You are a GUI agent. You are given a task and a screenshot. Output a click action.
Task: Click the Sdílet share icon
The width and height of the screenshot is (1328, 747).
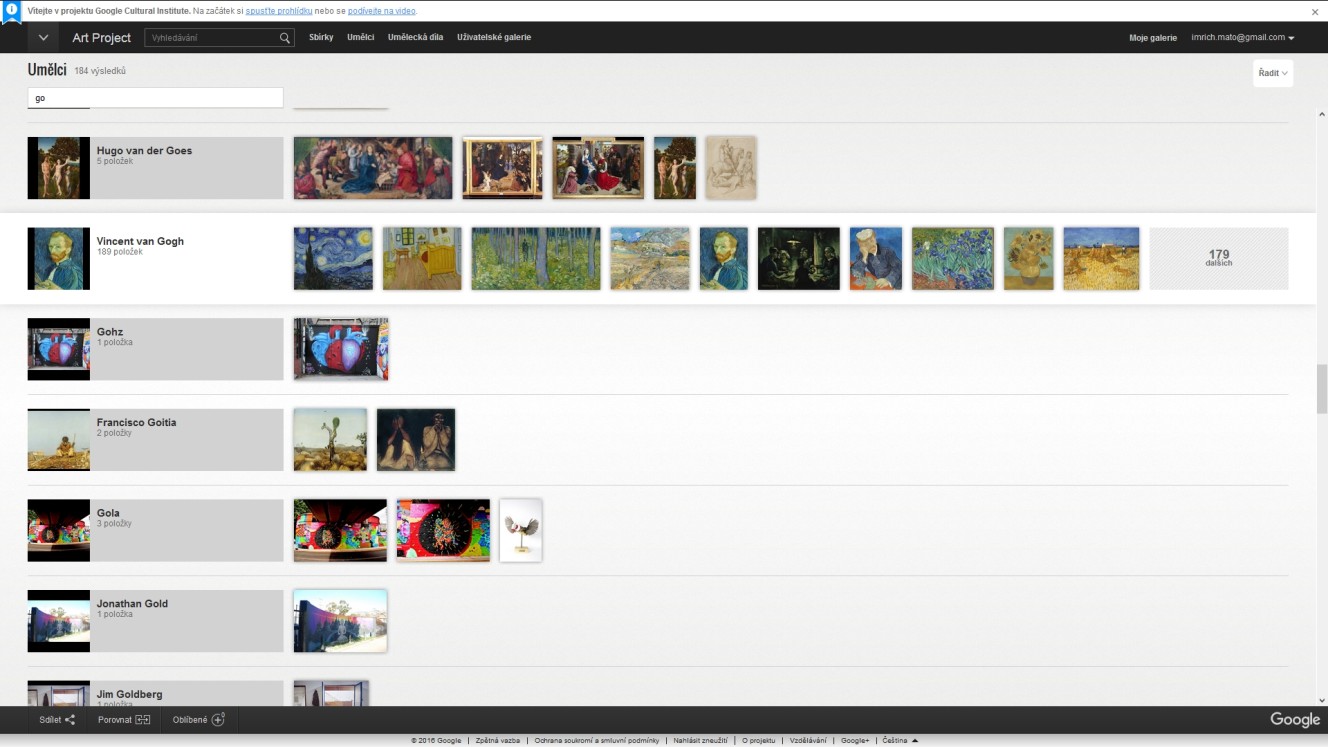pyautogui.click(x=70, y=720)
